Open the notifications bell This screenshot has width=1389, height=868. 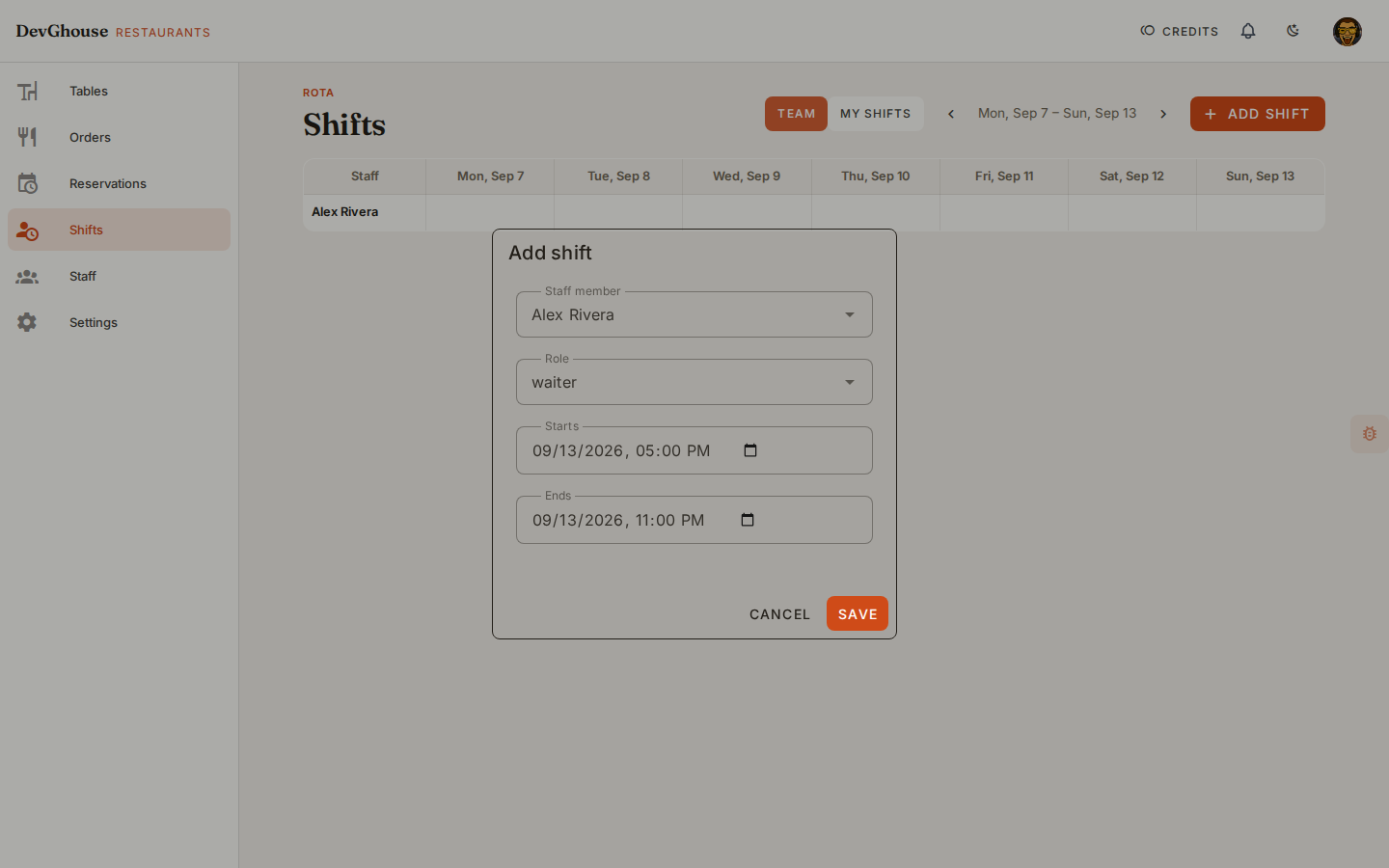pyautogui.click(x=1248, y=31)
